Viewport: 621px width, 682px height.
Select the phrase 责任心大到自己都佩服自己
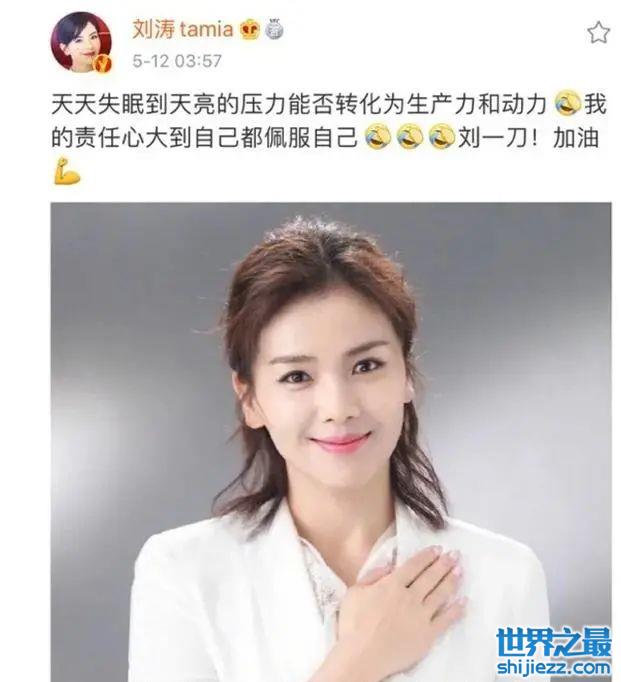pos(216,138)
